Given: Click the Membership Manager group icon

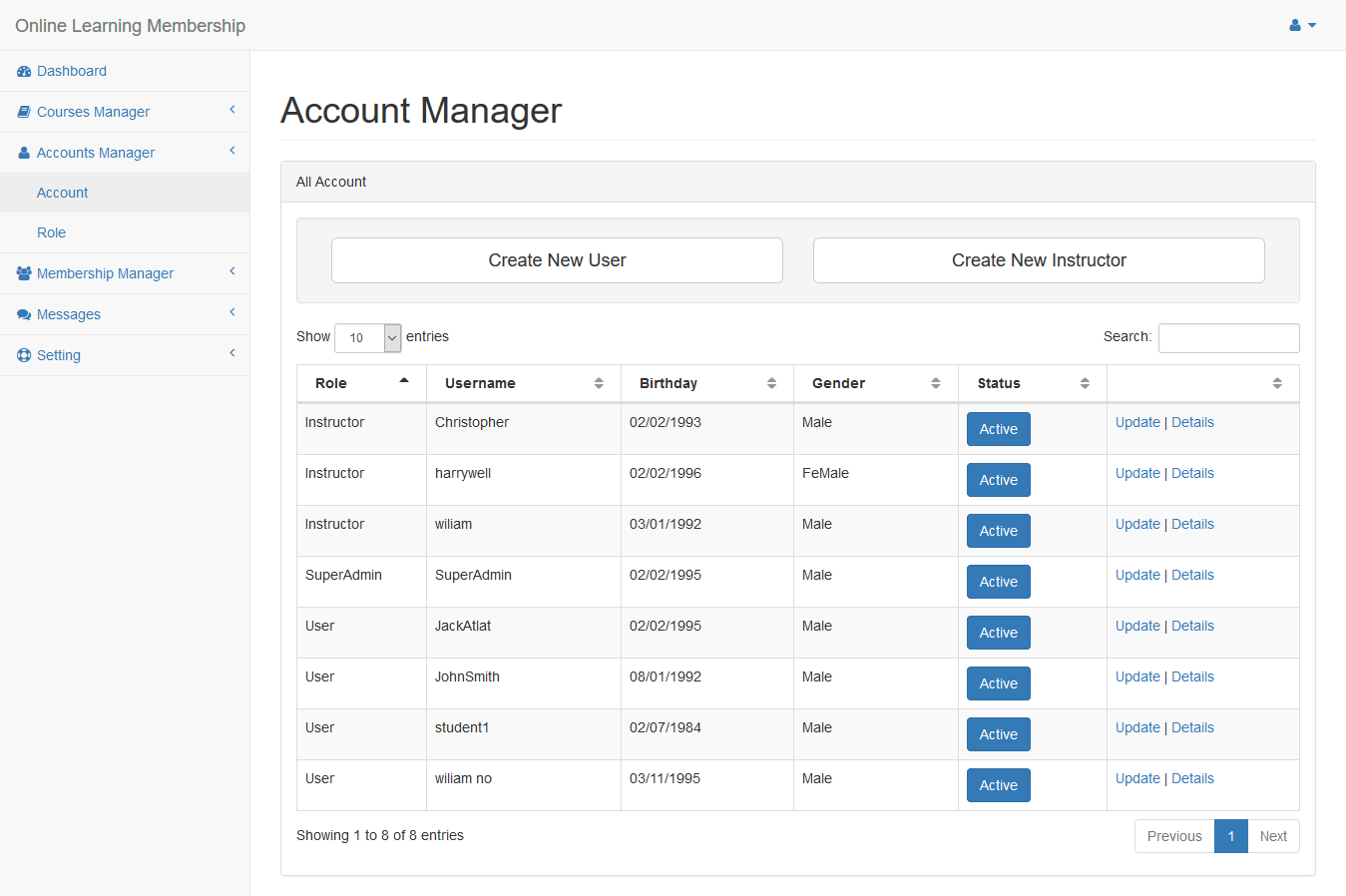Looking at the screenshot, I should tap(24, 273).
